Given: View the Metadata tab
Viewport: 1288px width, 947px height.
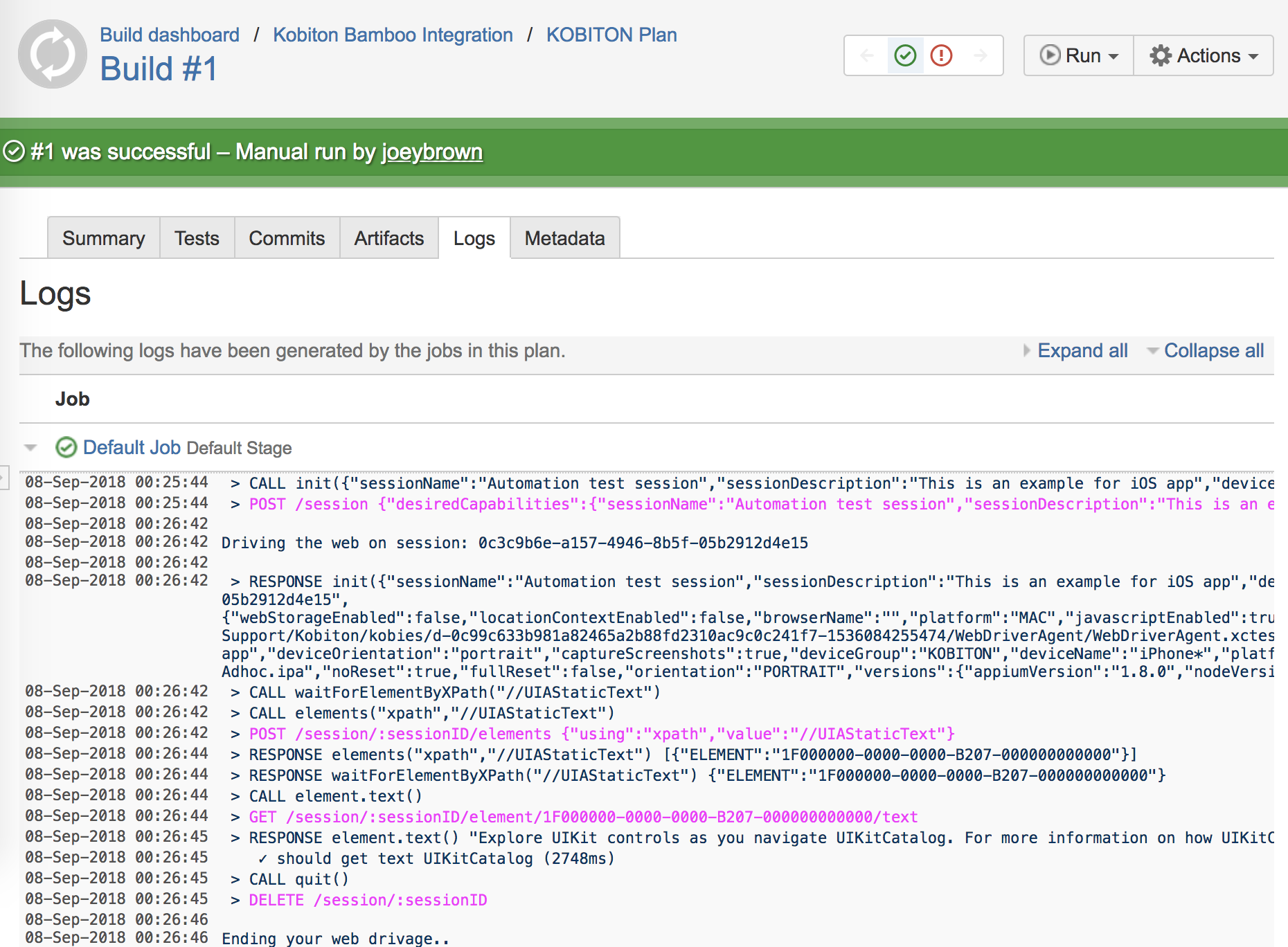Looking at the screenshot, I should (564, 238).
